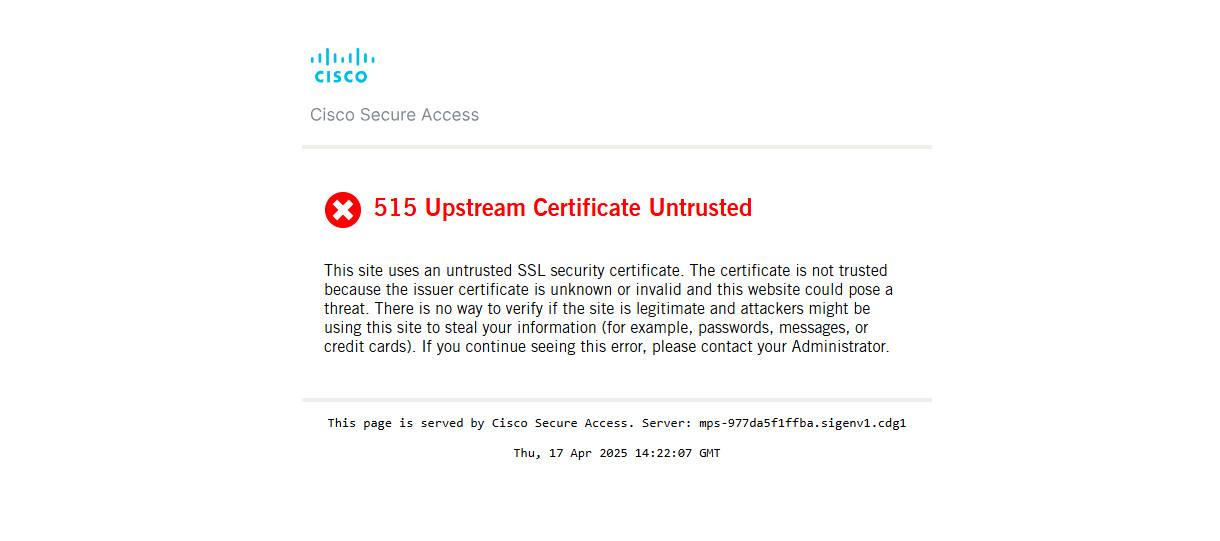Click the word Administrator in the message
Viewport: 1220px width, 541px height.
(x=838, y=347)
